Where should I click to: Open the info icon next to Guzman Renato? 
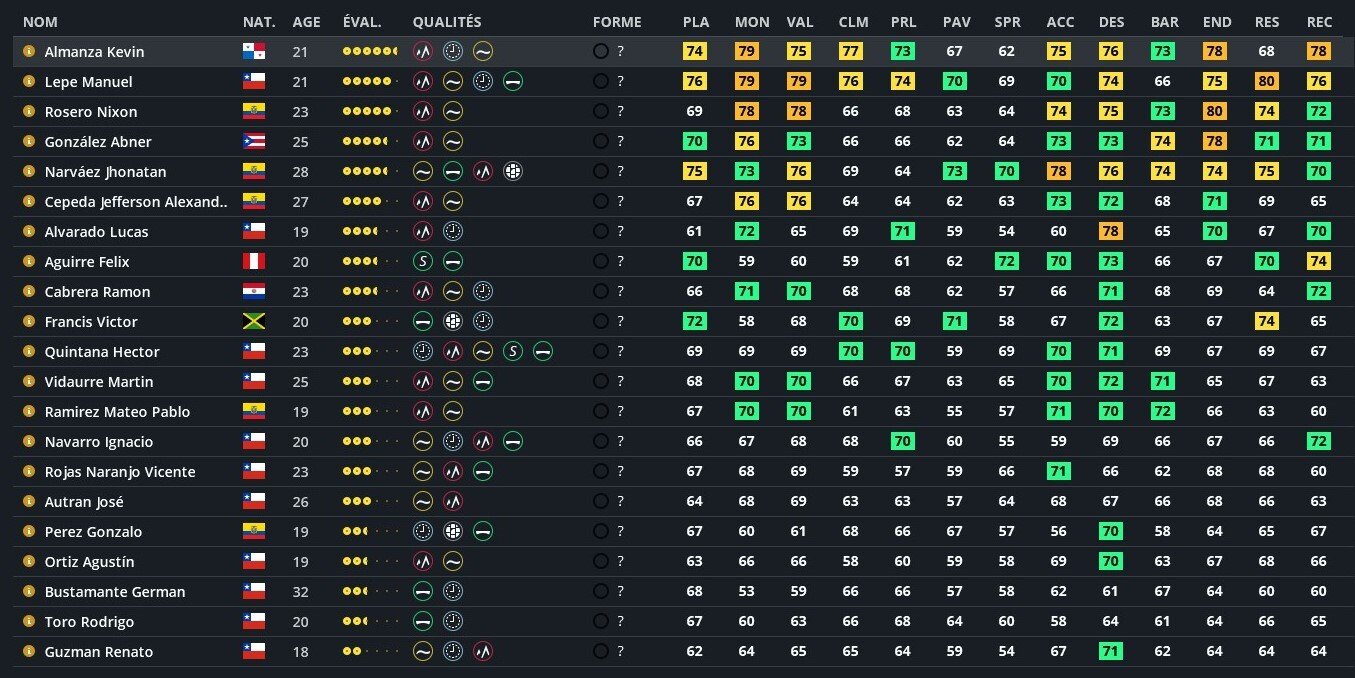click(x=29, y=652)
